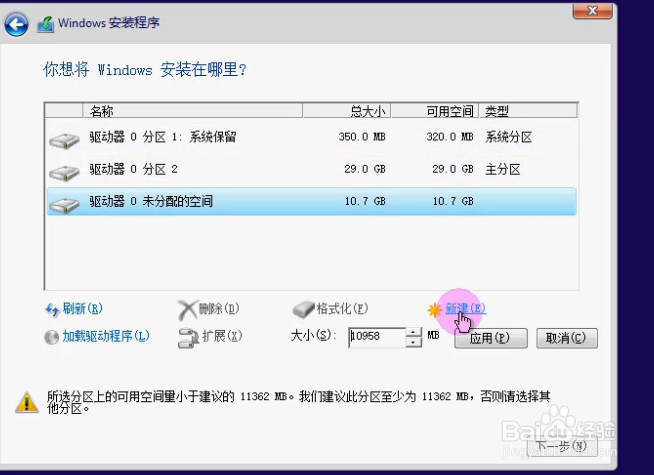The height and width of the screenshot is (475, 654).
Task: Sort by the 类型 column header
Action: click(528, 111)
